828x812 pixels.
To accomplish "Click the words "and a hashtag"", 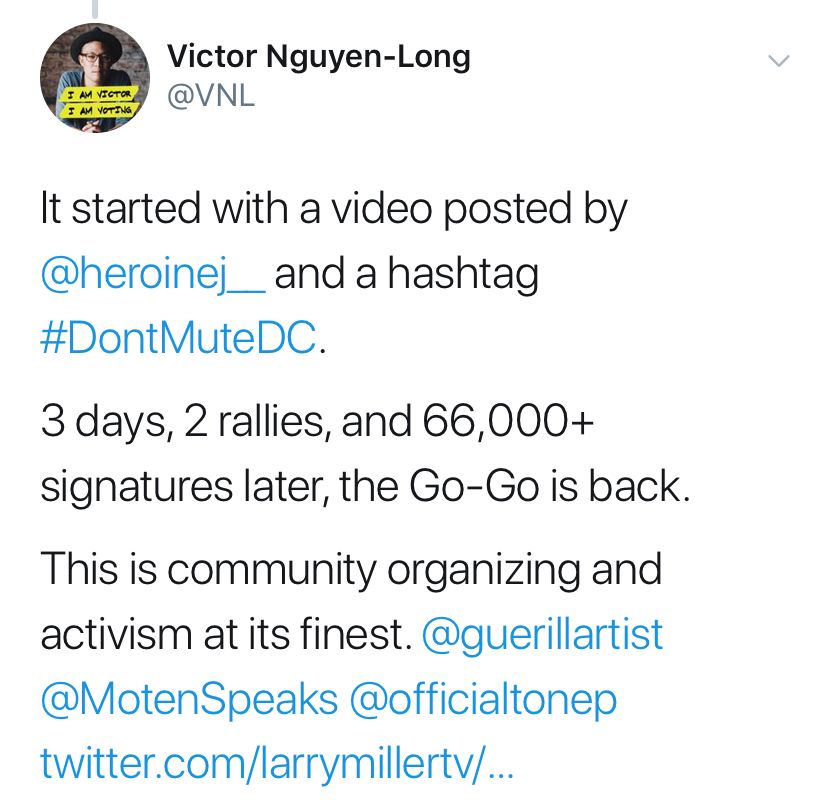I will coord(405,274).
